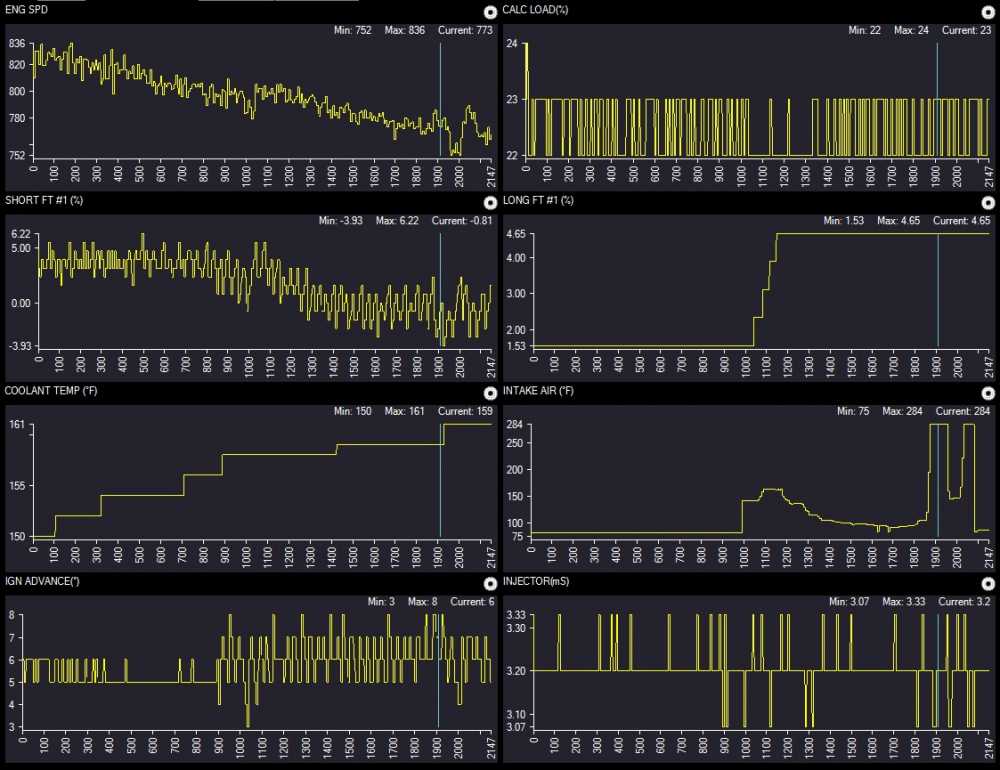Click the cursor line in ENG SPD graph
The height and width of the screenshot is (770, 1000).
tap(440, 100)
